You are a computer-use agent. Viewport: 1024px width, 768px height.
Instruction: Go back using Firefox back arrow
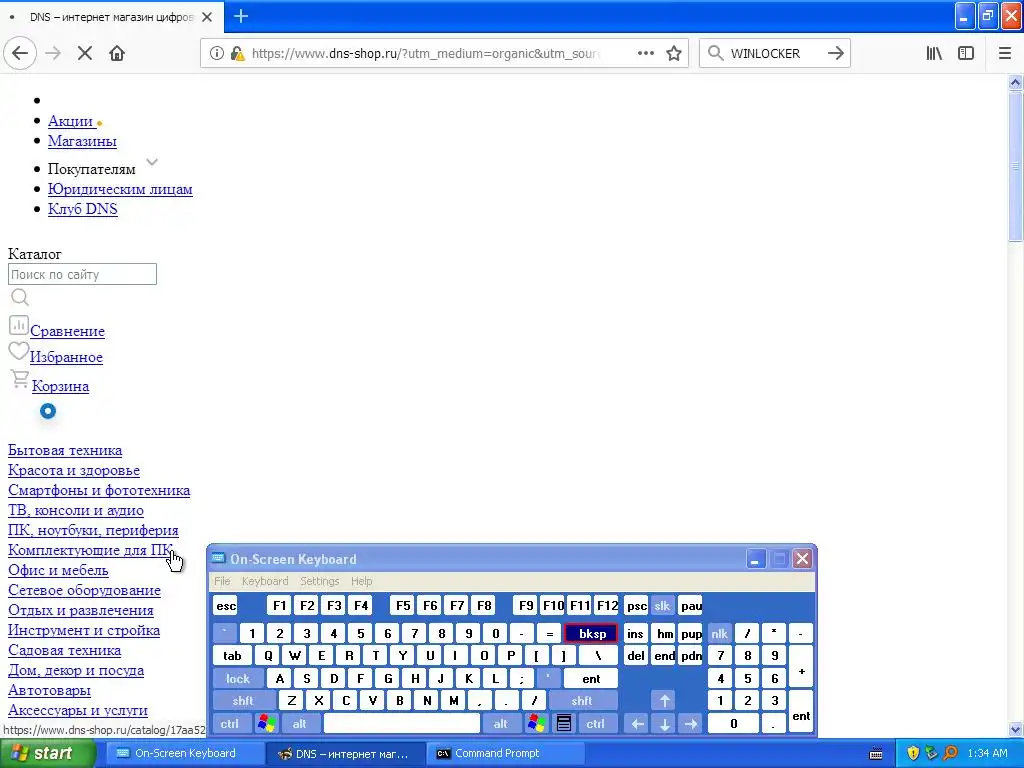click(x=20, y=54)
